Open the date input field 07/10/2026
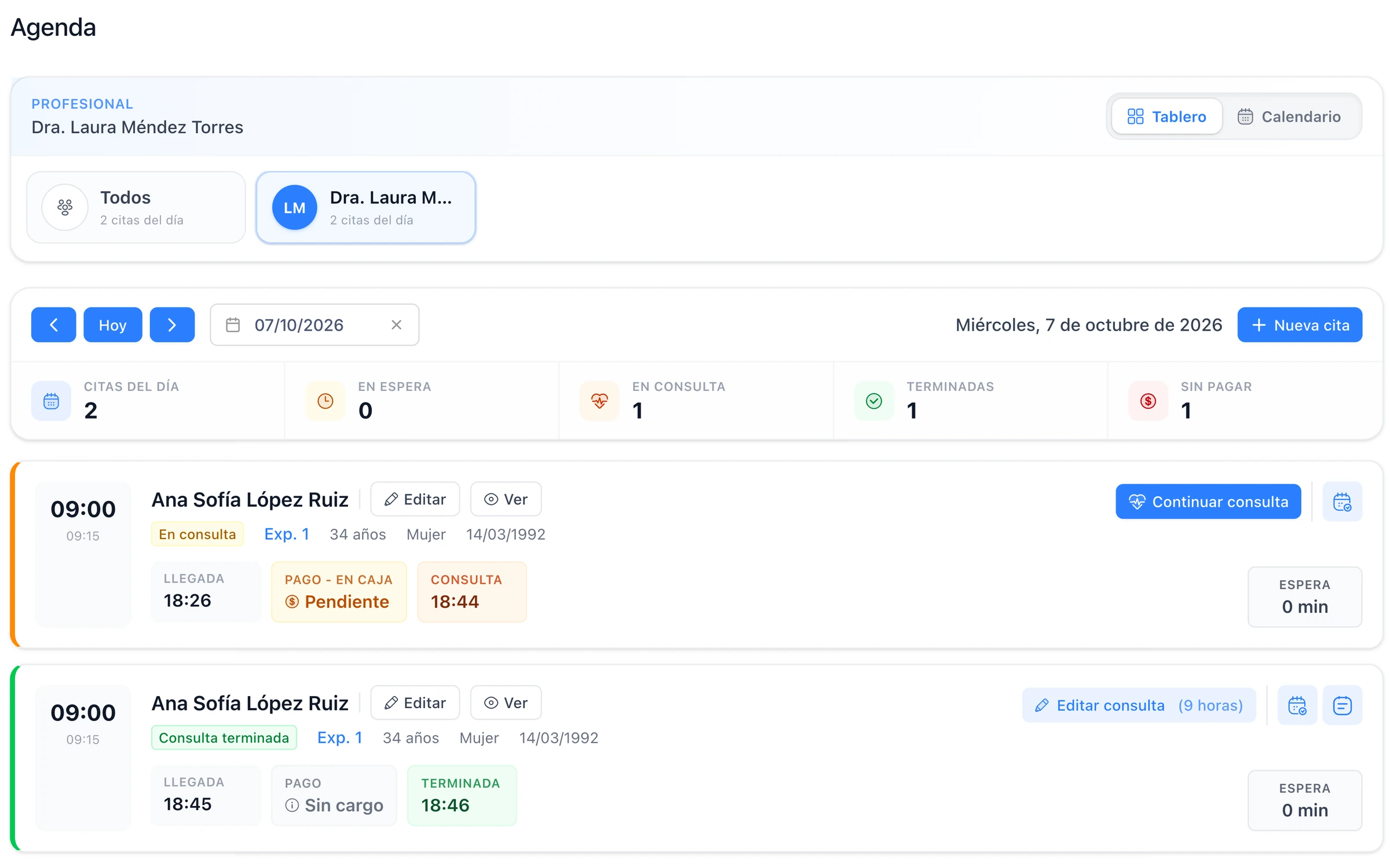Screen dimensions: 1390x868 pos(314,325)
